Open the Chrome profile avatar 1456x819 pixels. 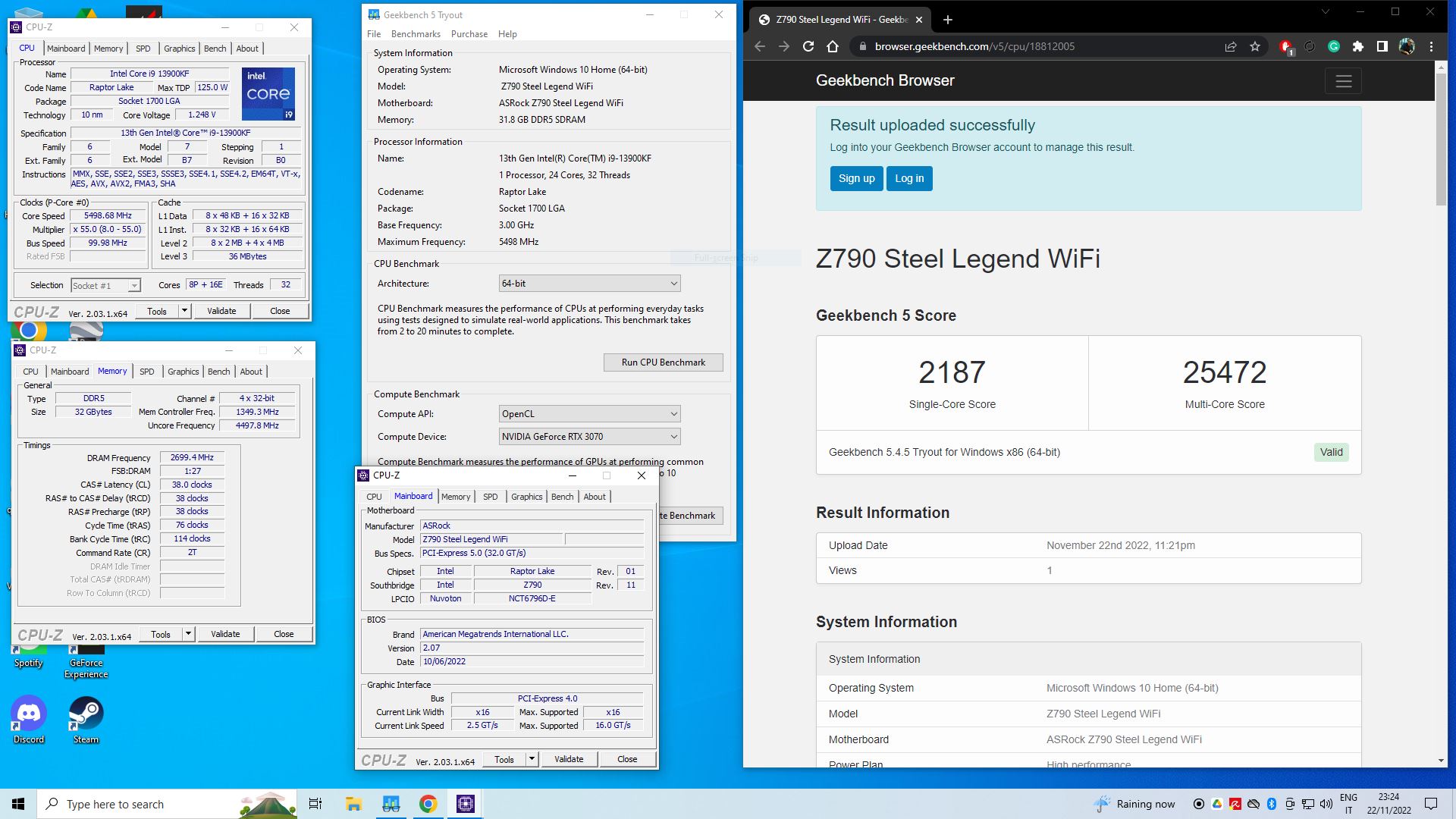point(1407,46)
